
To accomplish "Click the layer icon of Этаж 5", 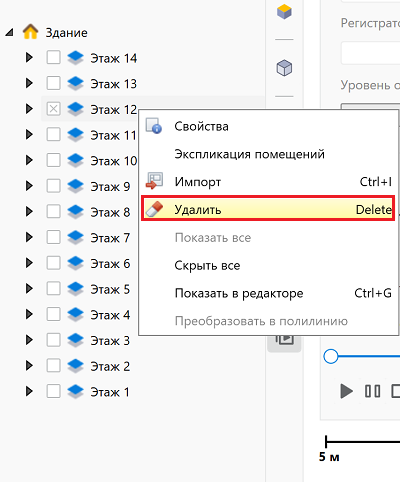I will click(76, 289).
